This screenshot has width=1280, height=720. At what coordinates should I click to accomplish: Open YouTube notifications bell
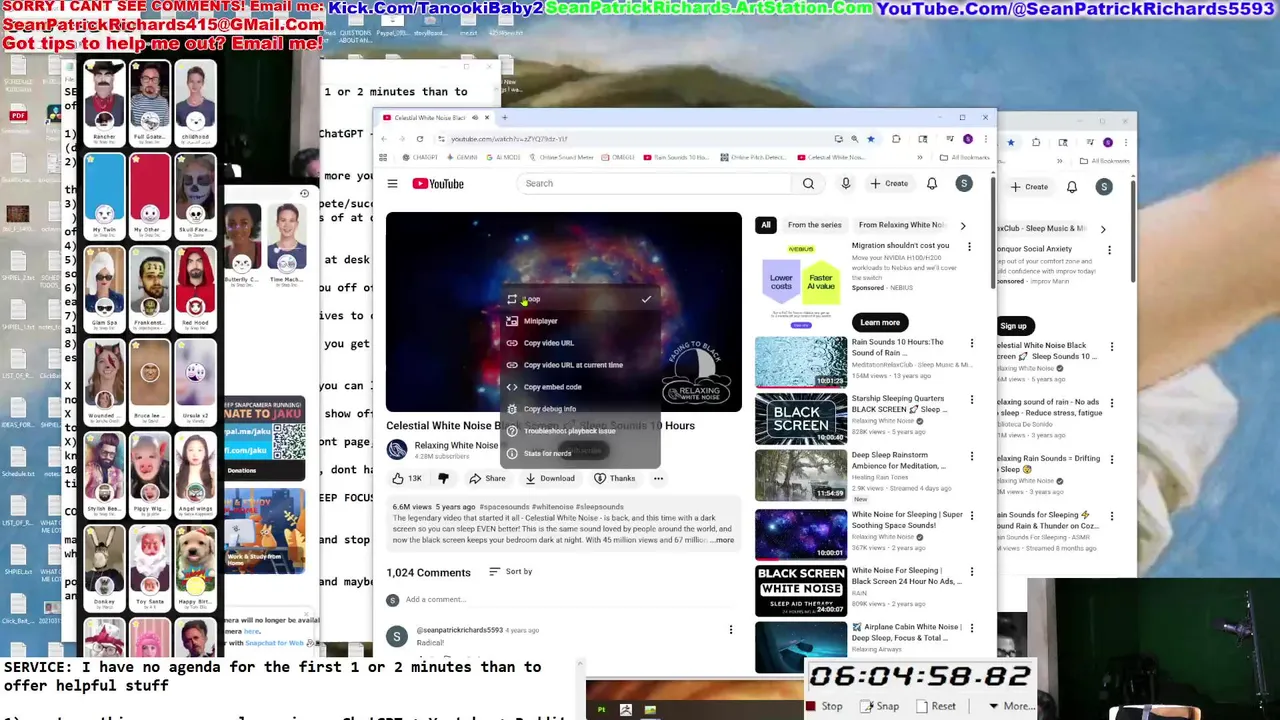click(x=931, y=184)
